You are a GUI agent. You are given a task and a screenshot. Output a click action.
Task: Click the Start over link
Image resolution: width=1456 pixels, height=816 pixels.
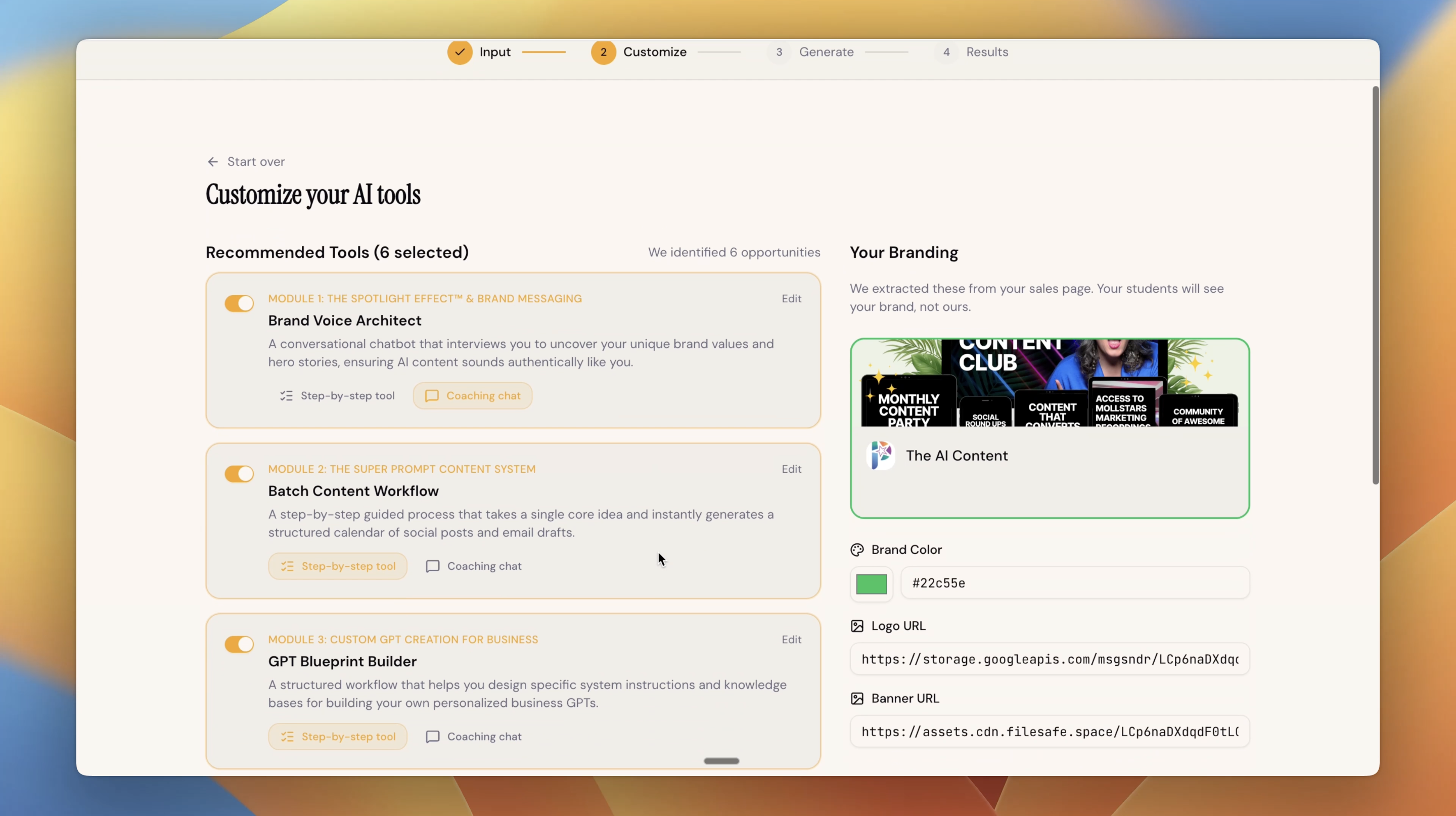pos(255,162)
